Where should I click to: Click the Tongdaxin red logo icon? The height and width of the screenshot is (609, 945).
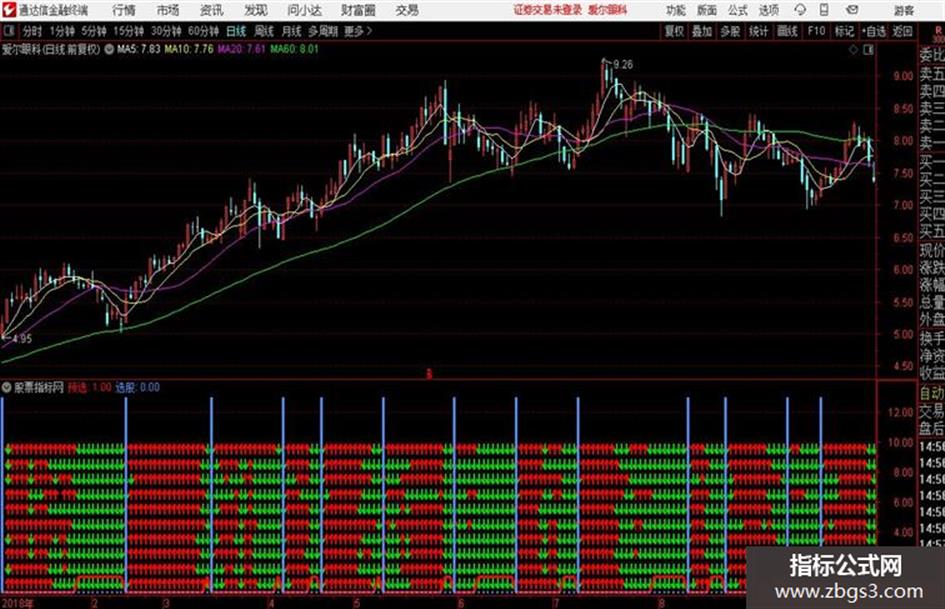[8, 10]
